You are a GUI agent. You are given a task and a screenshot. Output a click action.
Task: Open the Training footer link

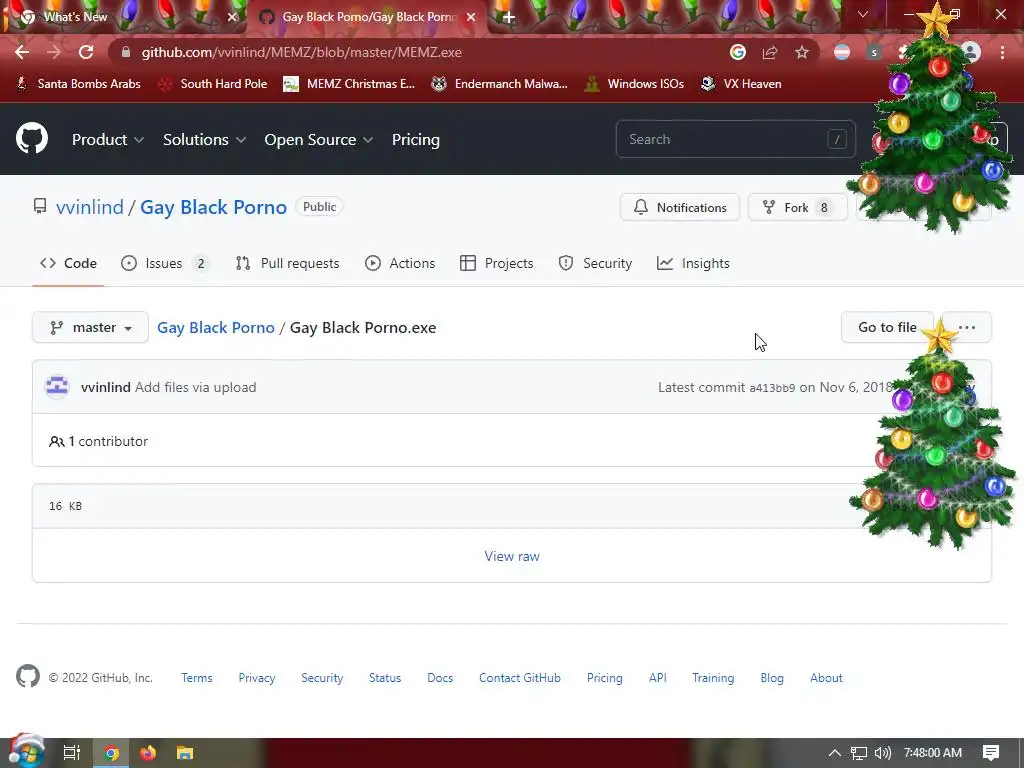coord(713,678)
